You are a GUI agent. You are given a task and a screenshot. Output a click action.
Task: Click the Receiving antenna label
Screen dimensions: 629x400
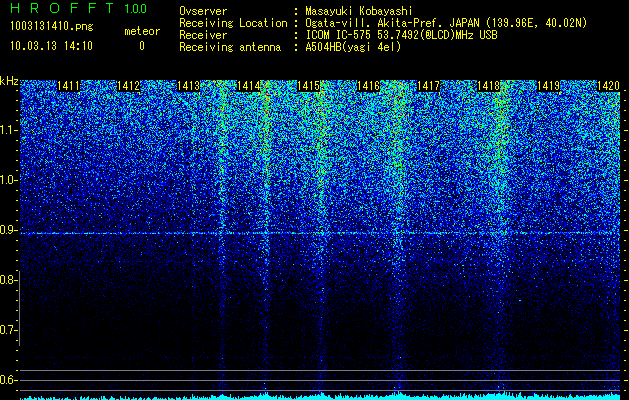(x=230, y=47)
